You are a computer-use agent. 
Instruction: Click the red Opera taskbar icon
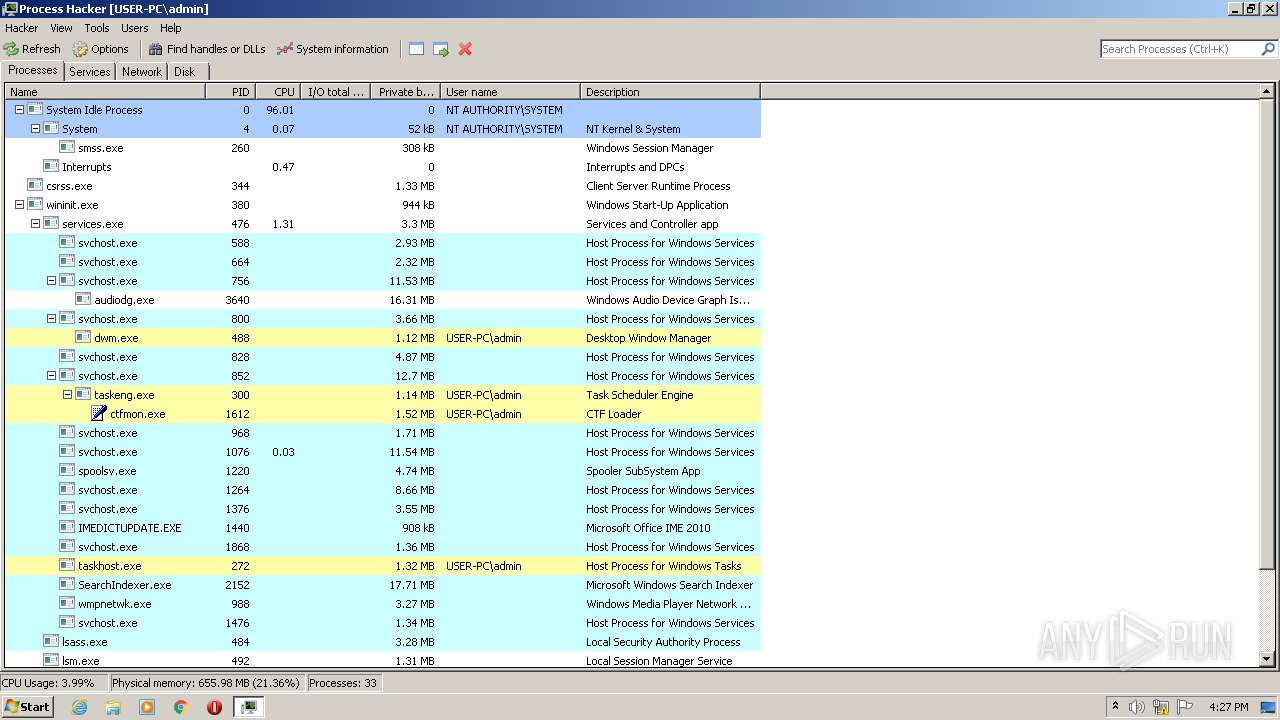(214, 707)
